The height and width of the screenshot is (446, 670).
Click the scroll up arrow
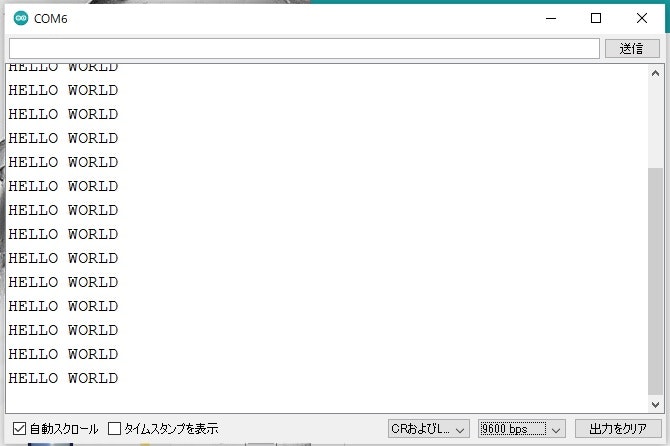(x=655, y=73)
